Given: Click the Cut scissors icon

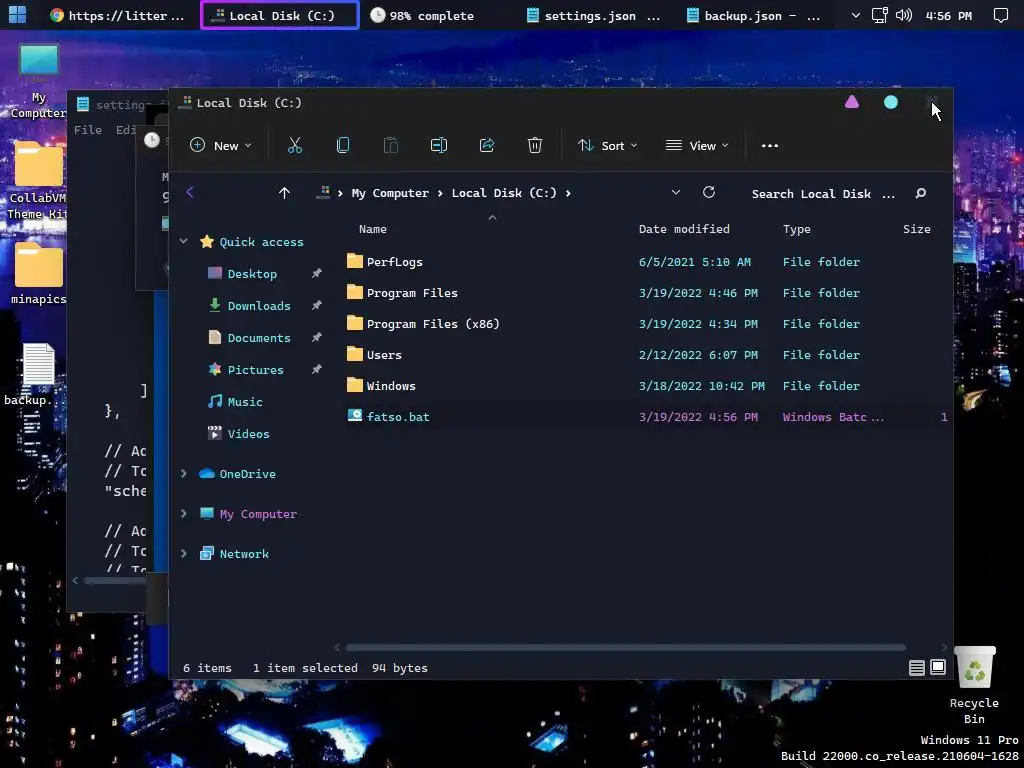Looking at the screenshot, I should pyautogui.click(x=295, y=145).
